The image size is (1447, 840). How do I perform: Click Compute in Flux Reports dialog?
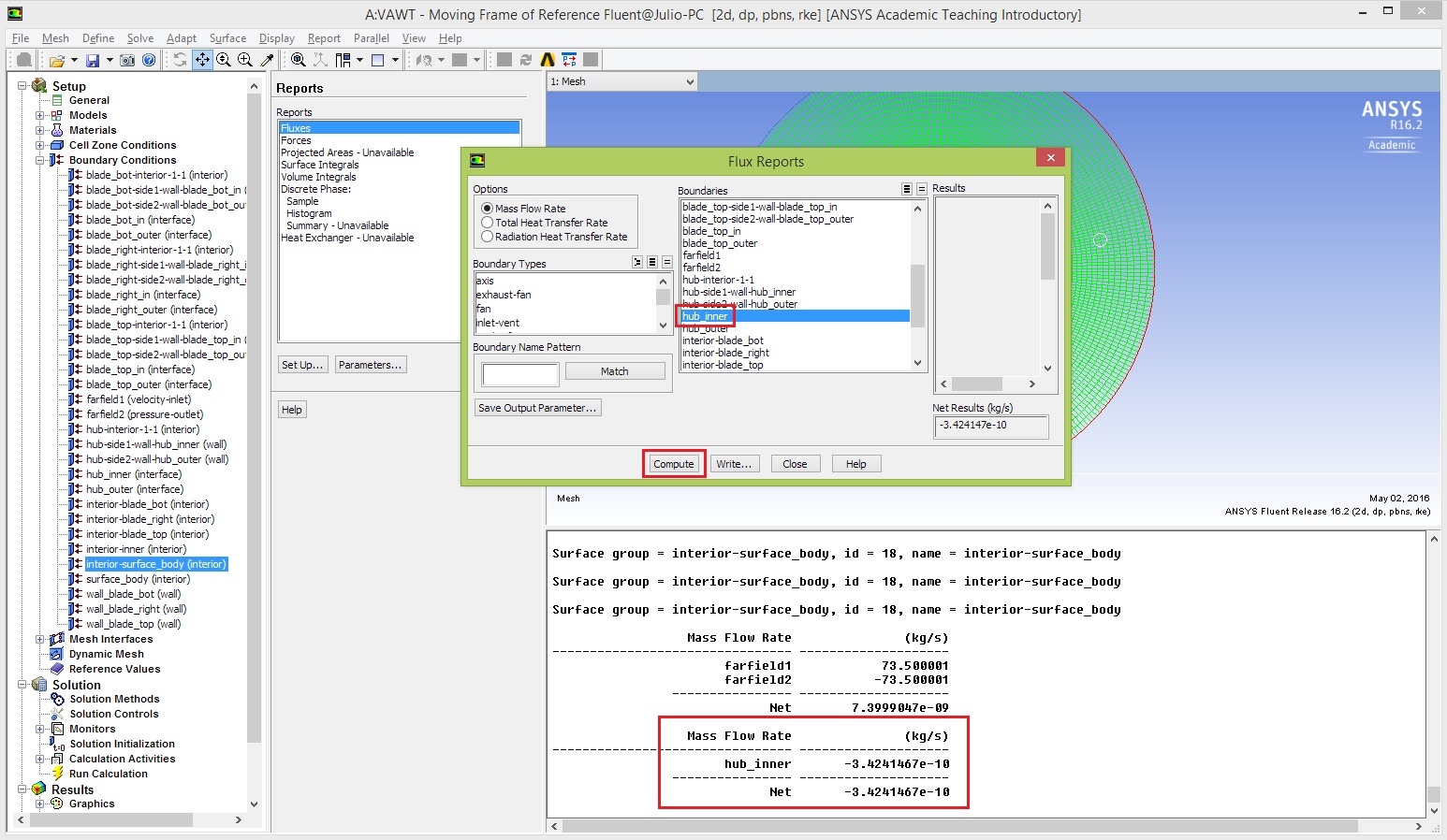coord(674,464)
